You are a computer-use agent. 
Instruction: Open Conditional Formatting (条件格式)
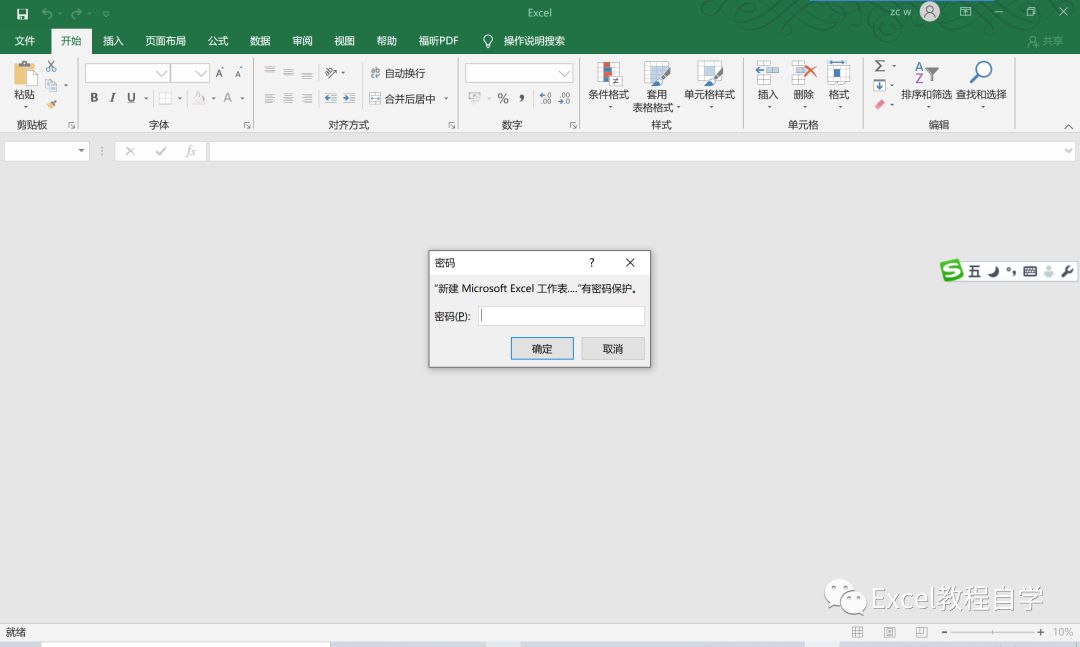(x=609, y=85)
